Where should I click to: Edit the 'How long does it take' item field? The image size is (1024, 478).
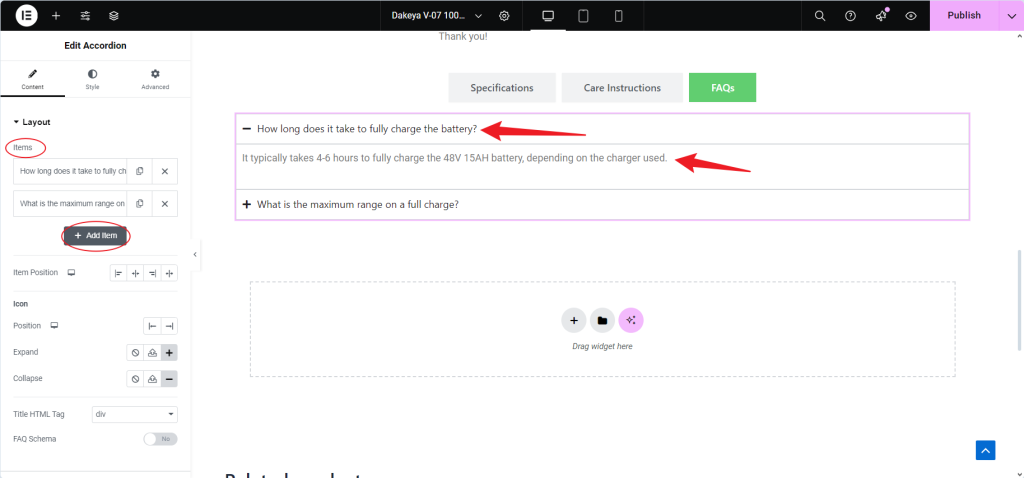(70, 171)
